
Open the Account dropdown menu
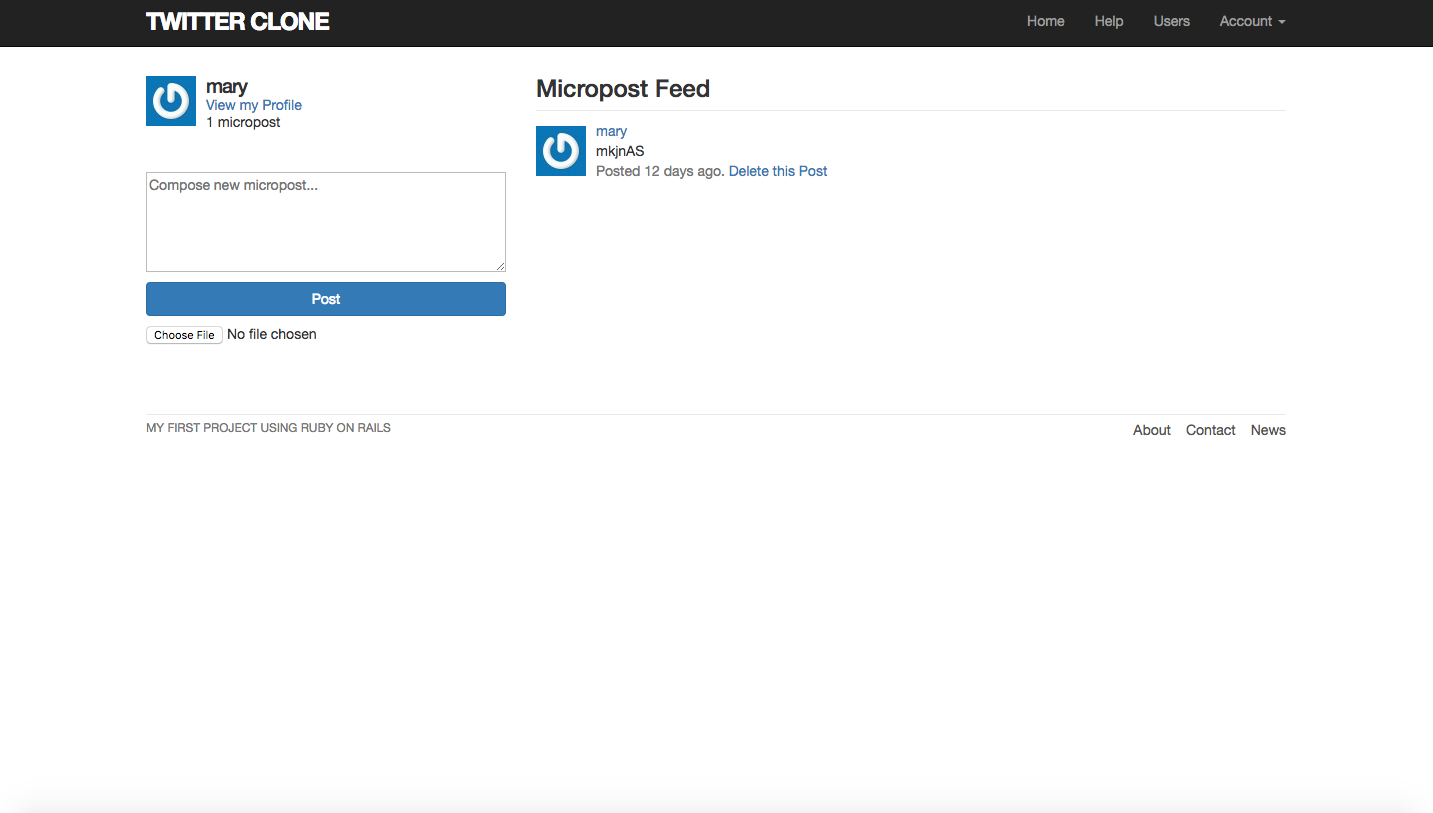[1252, 21]
